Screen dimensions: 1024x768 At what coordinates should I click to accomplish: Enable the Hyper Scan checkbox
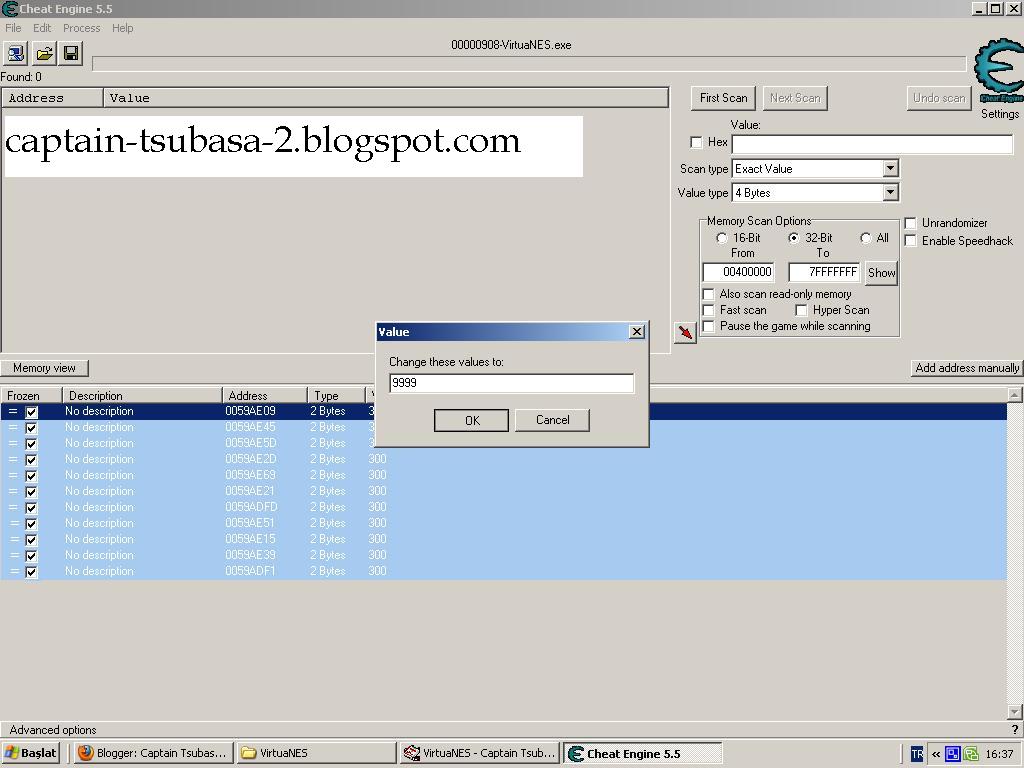pyautogui.click(x=801, y=310)
